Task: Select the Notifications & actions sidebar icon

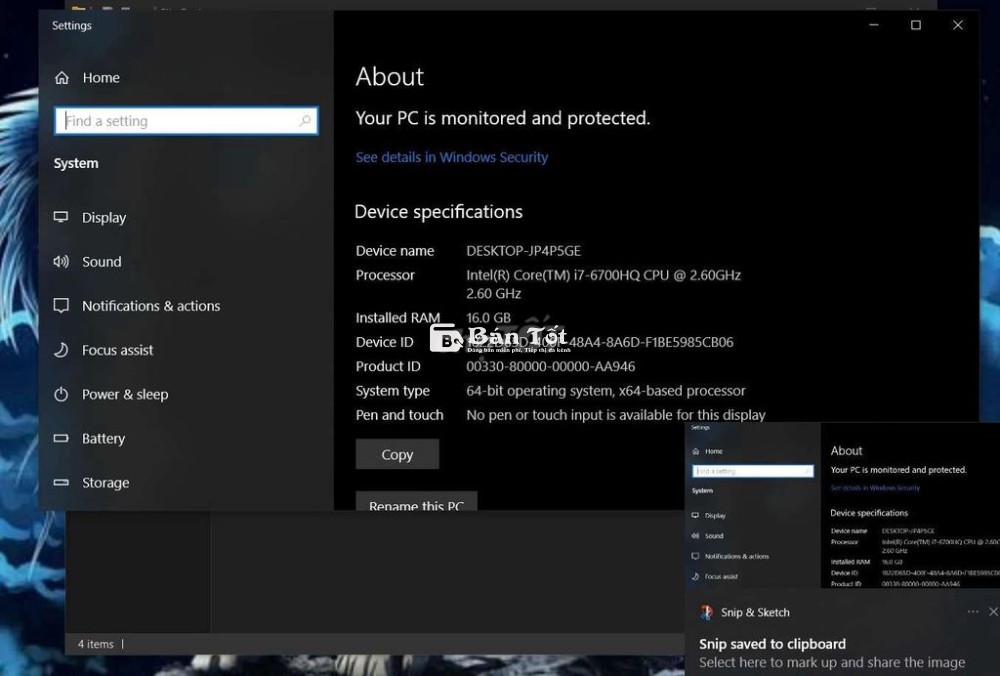Action: click(61, 305)
